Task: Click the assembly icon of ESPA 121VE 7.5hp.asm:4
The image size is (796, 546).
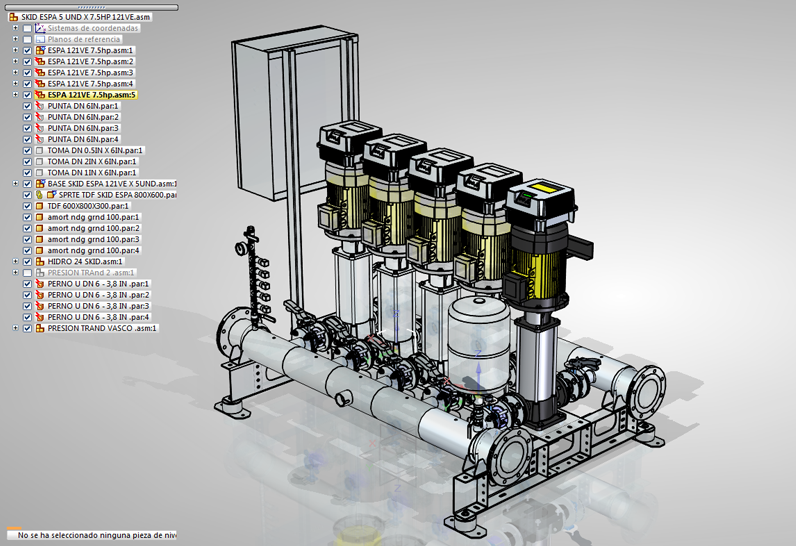Action: coord(40,84)
